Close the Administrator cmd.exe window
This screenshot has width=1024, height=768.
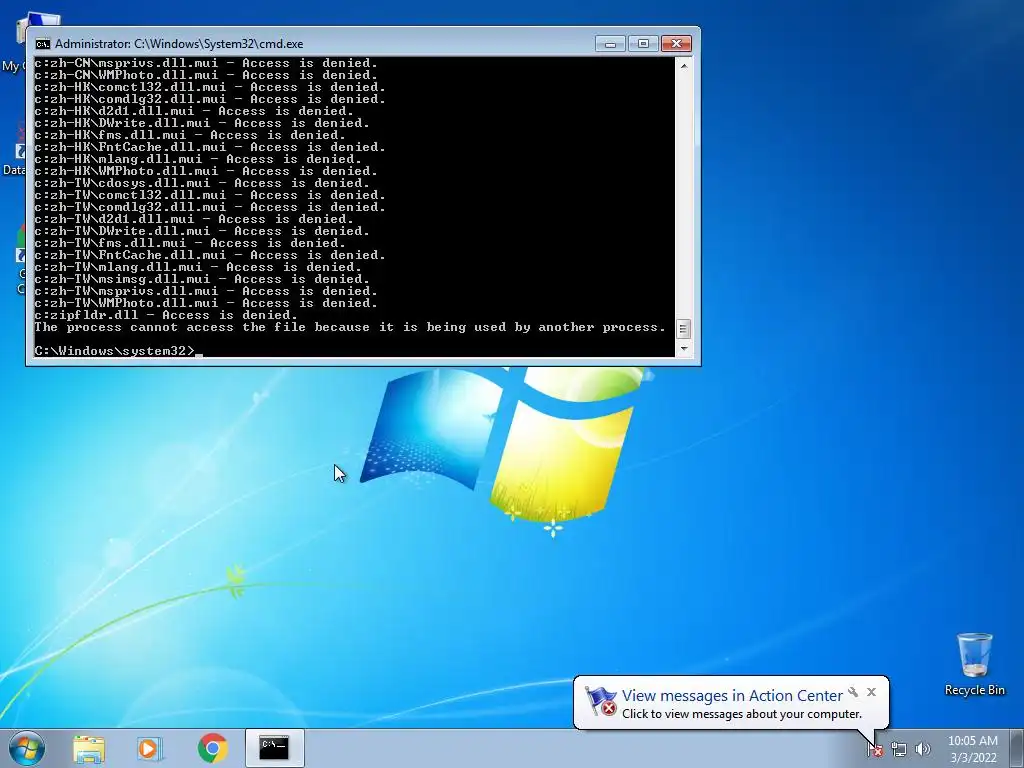click(676, 44)
